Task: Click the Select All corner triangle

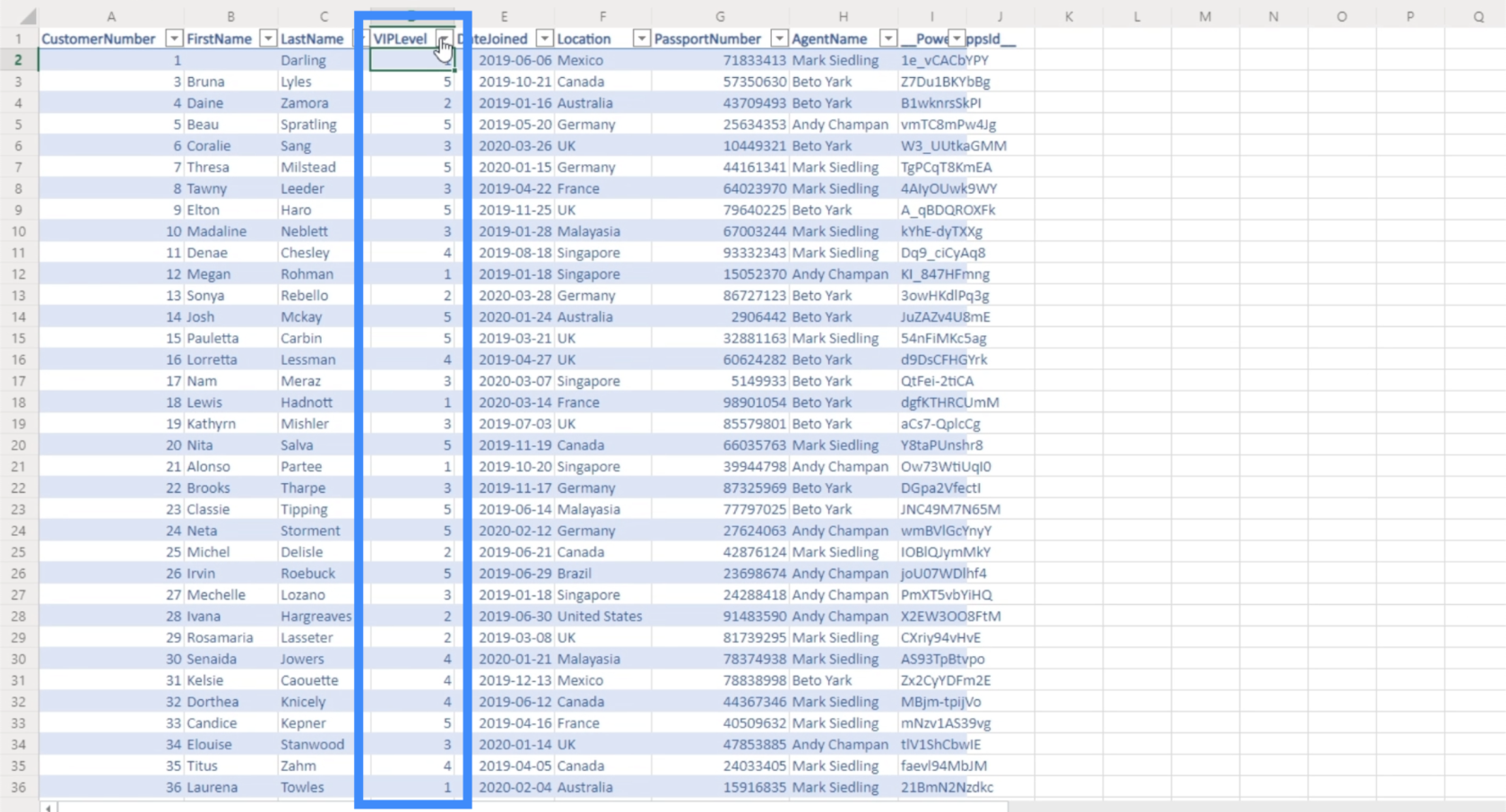Action: pyautogui.click(x=27, y=16)
